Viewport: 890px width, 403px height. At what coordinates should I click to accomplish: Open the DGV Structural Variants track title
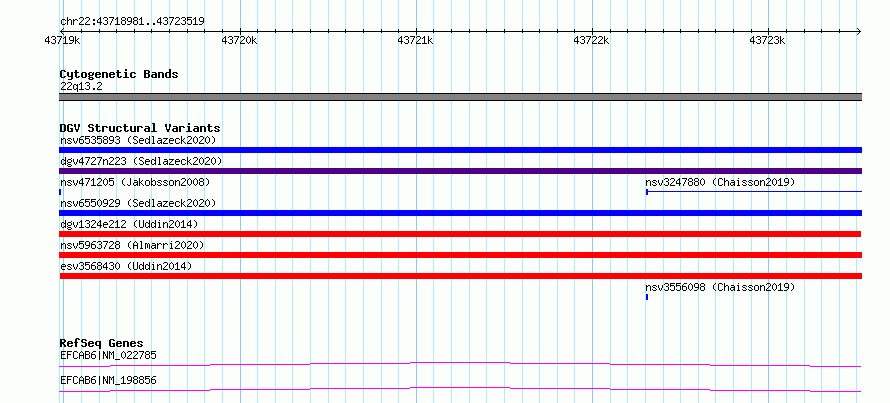pos(140,128)
